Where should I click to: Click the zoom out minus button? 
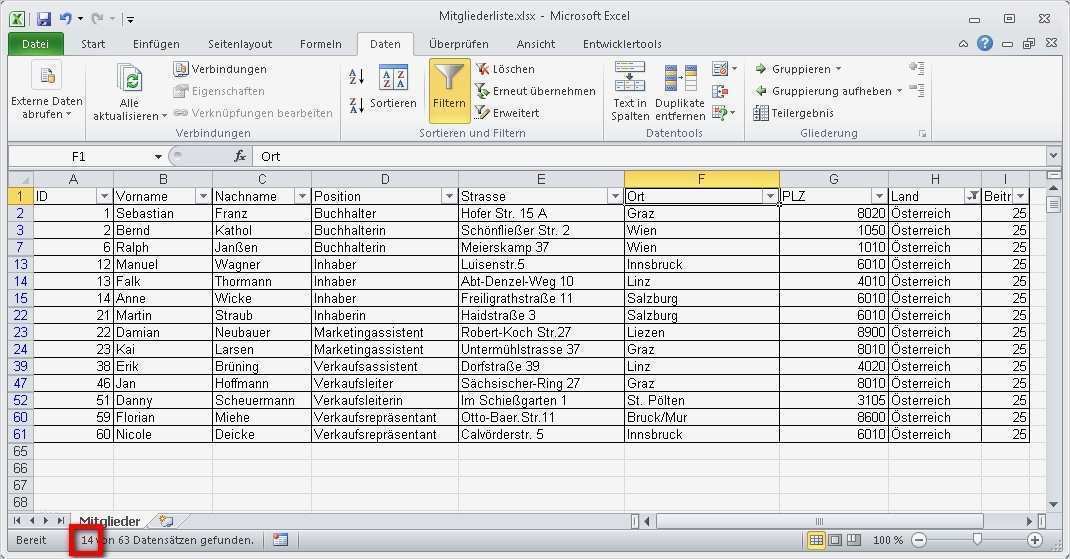[x=919, y=540]
